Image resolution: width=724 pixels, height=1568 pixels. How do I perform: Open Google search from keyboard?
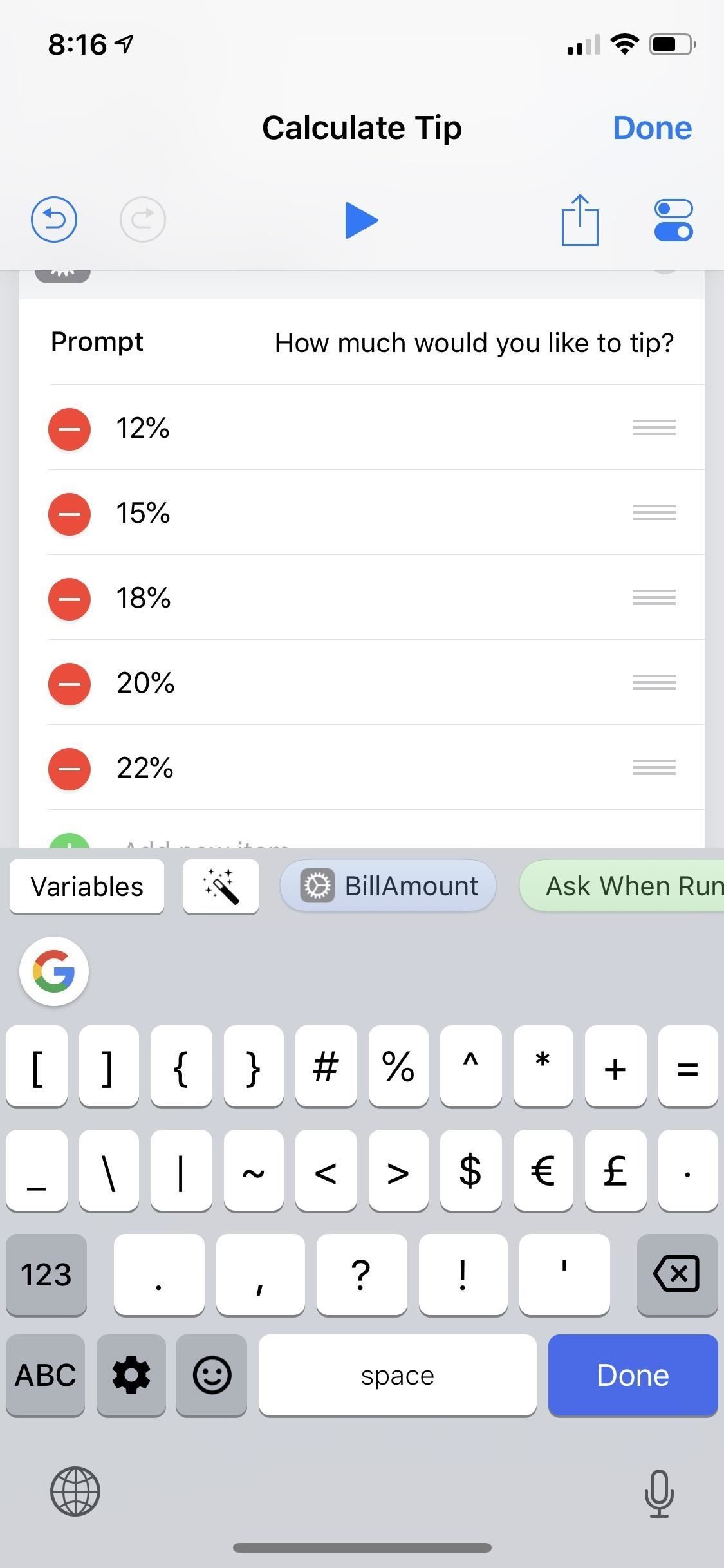coord(54,971)
